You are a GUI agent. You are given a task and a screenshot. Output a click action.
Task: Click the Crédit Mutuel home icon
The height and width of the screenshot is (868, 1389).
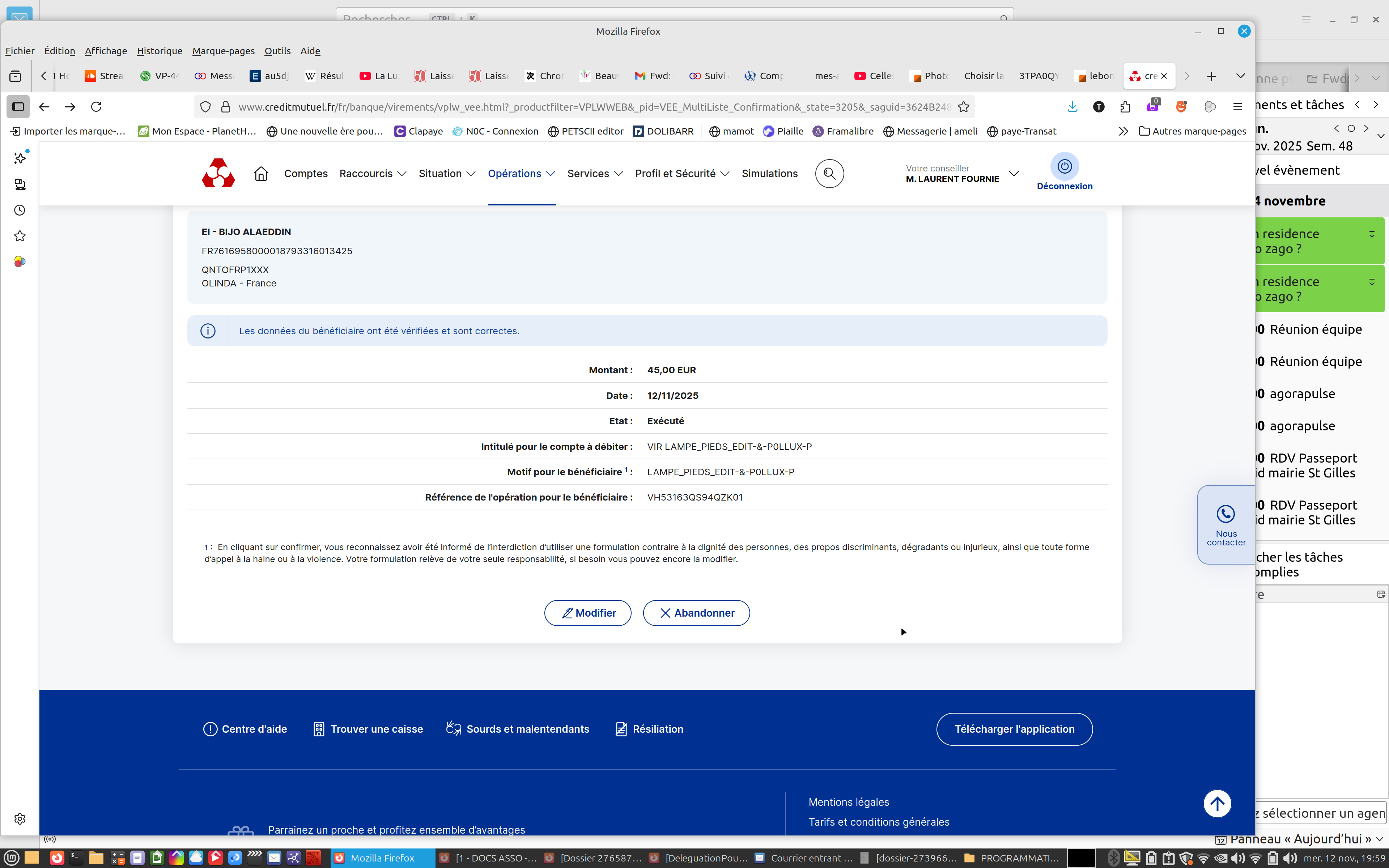[261, 173]
